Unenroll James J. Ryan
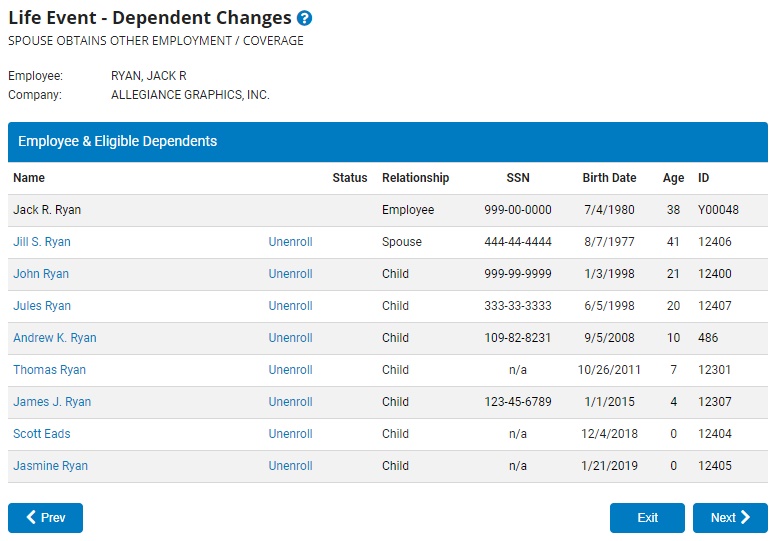Screen dimensions: 777x541 point(290,402)
